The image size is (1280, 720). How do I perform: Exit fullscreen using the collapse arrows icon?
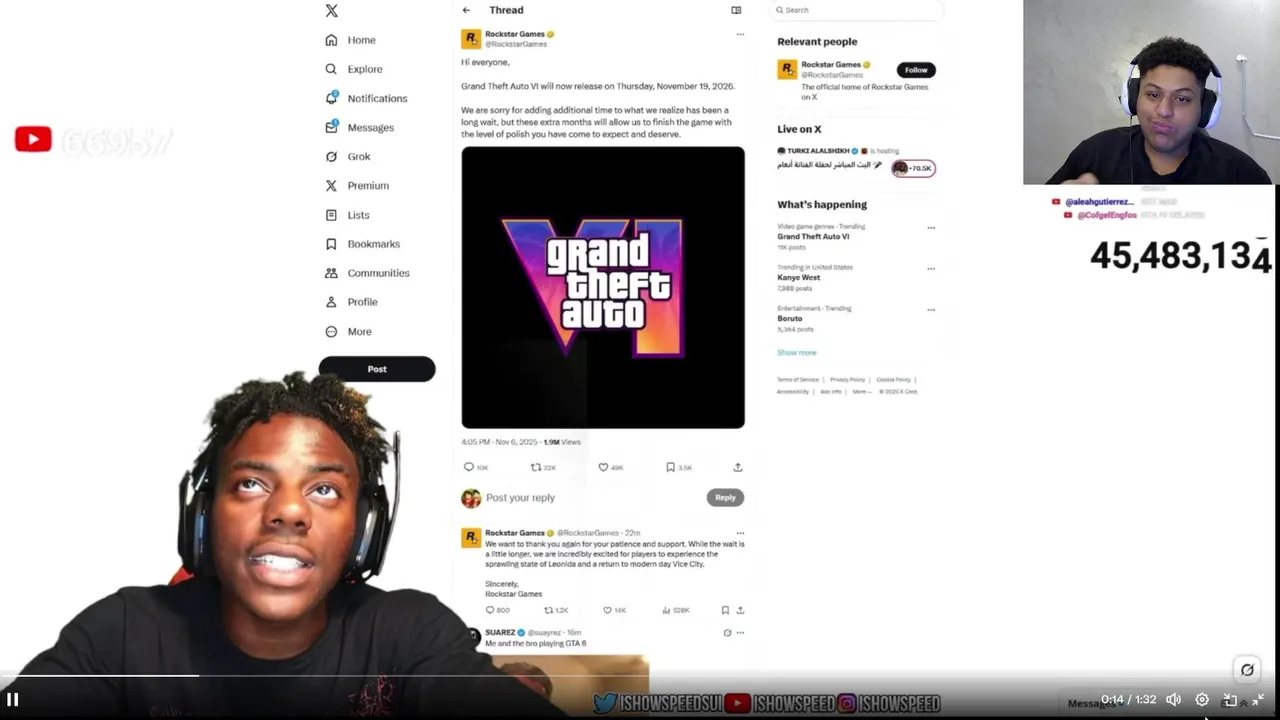(1258, 700)
